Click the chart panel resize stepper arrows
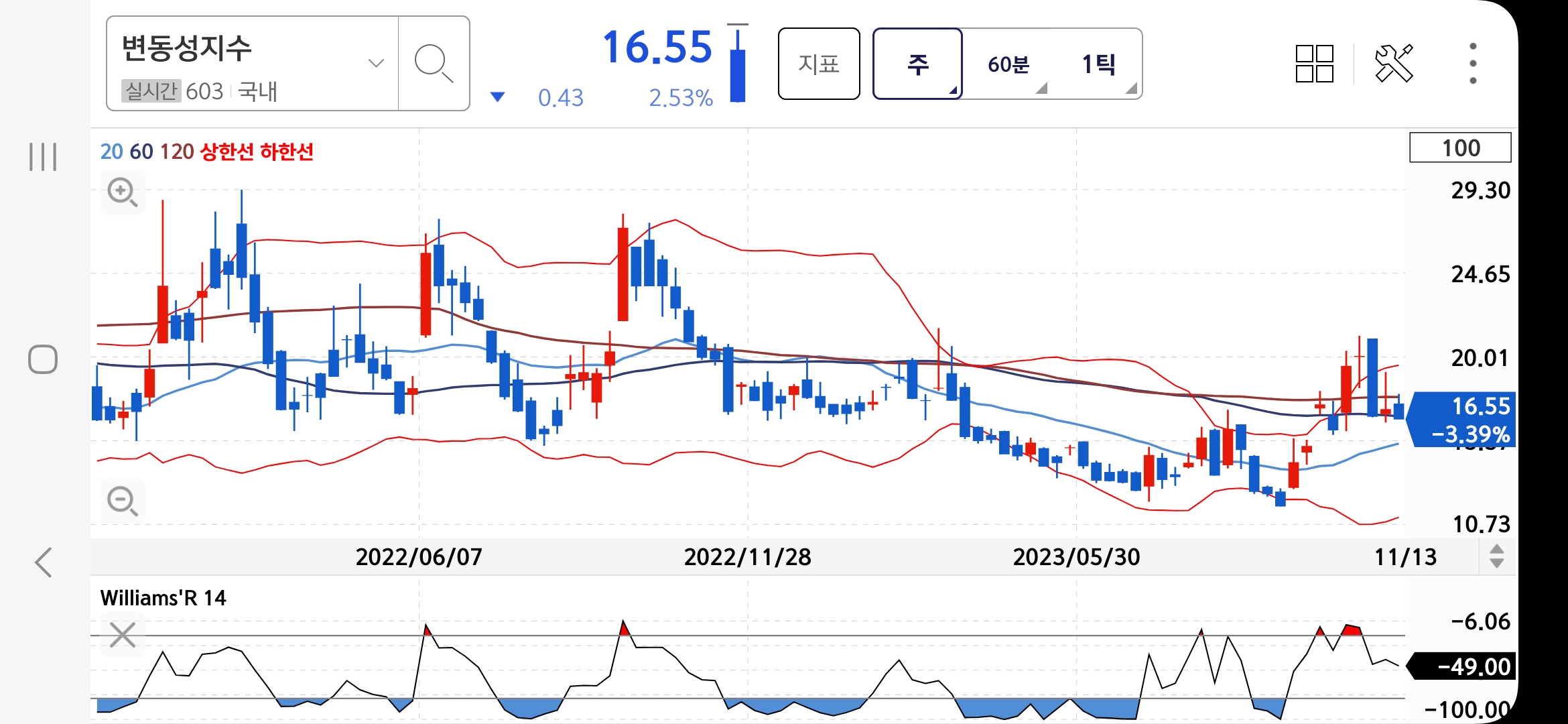Image resolution: width=1568 pixels, height=724 pixels. point(1496,556)
